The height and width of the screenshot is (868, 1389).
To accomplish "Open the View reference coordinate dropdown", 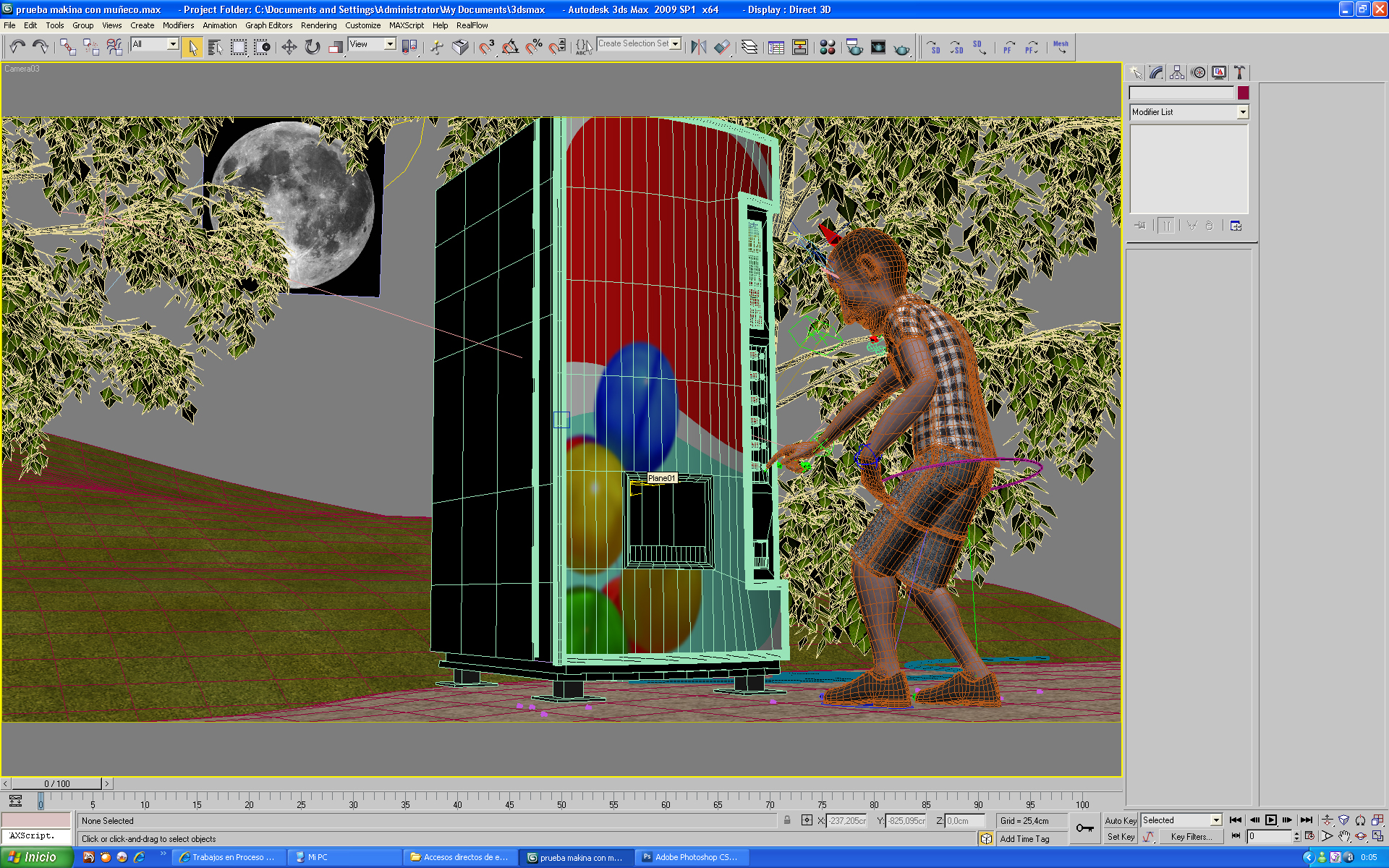I will click(389, 44).
